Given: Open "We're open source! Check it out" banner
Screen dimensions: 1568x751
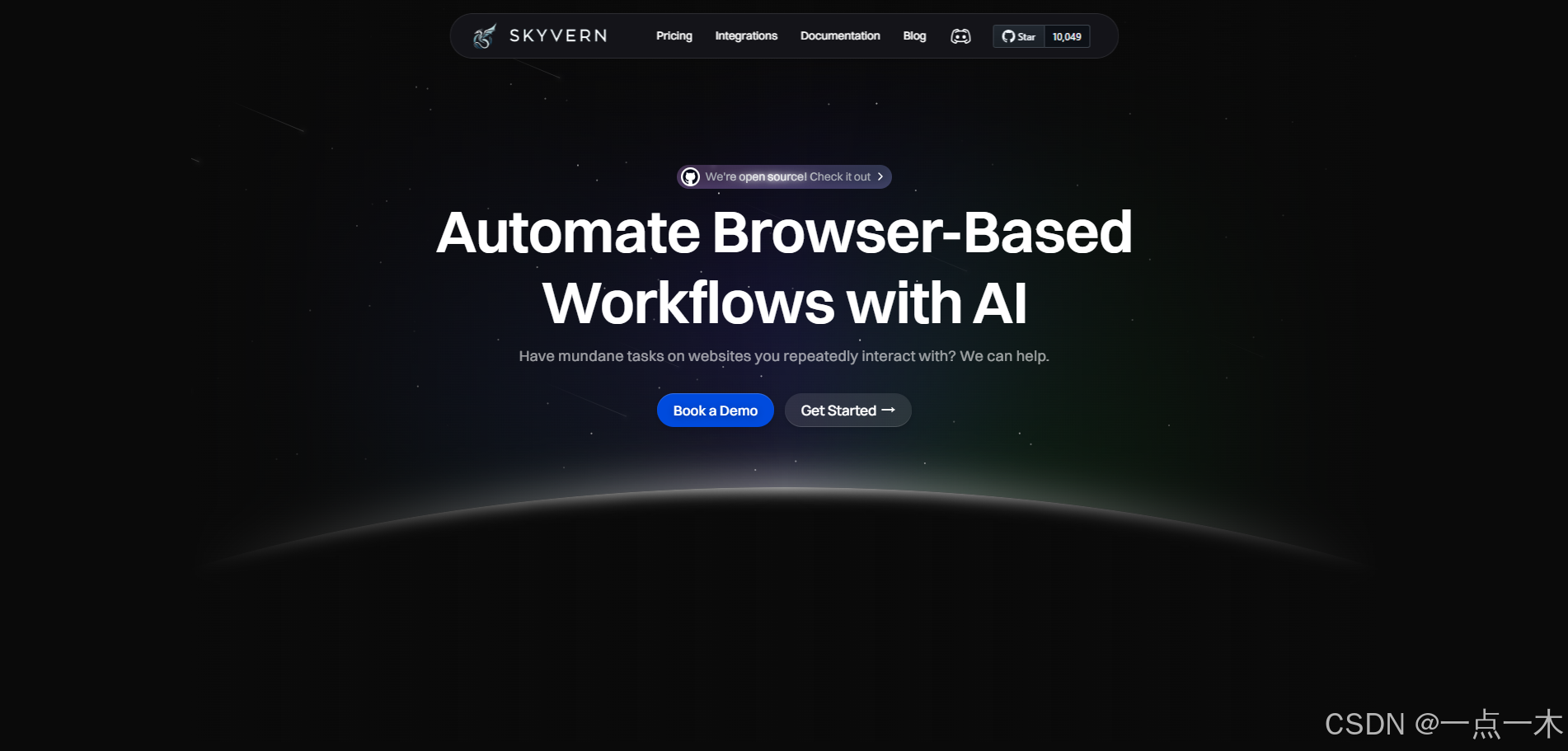Looking at the screenshot, I should (784, 177).
